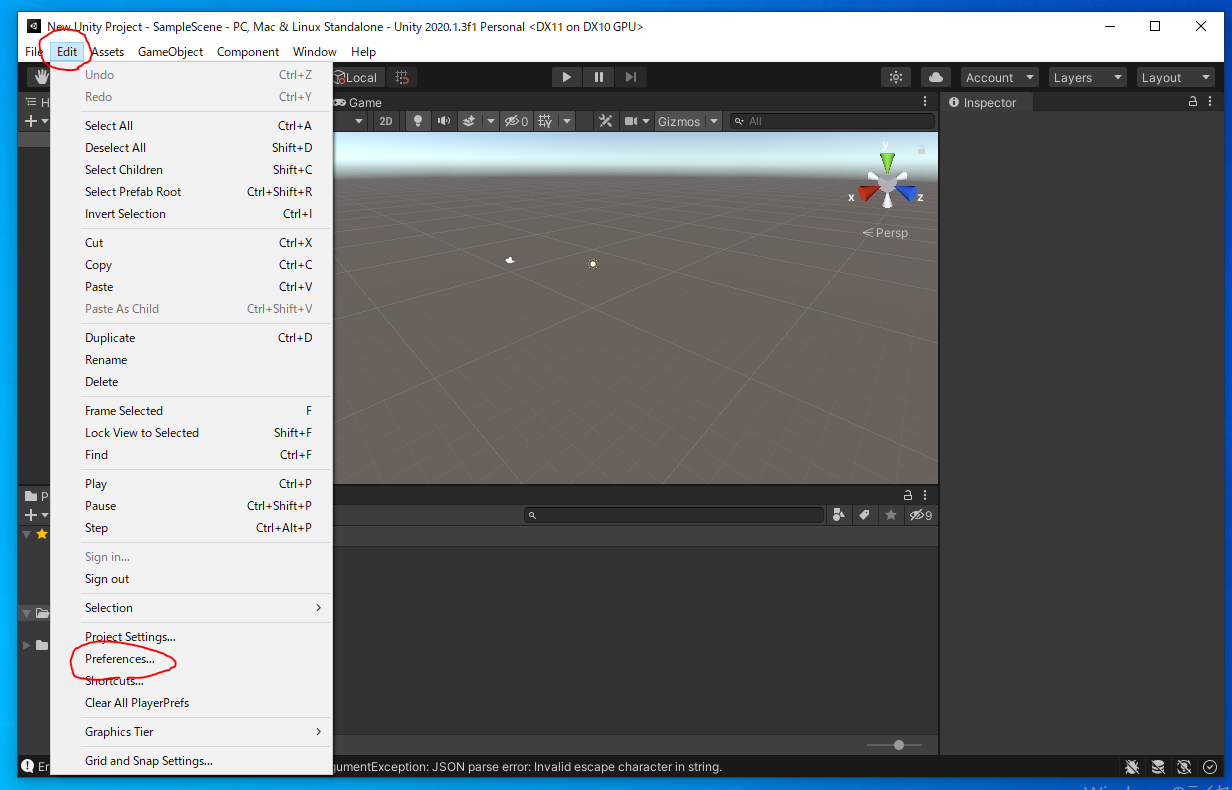This screenshot has height=790, width=1232.
Task: Open the Search by Type filter icon
Action: point(838,515)
